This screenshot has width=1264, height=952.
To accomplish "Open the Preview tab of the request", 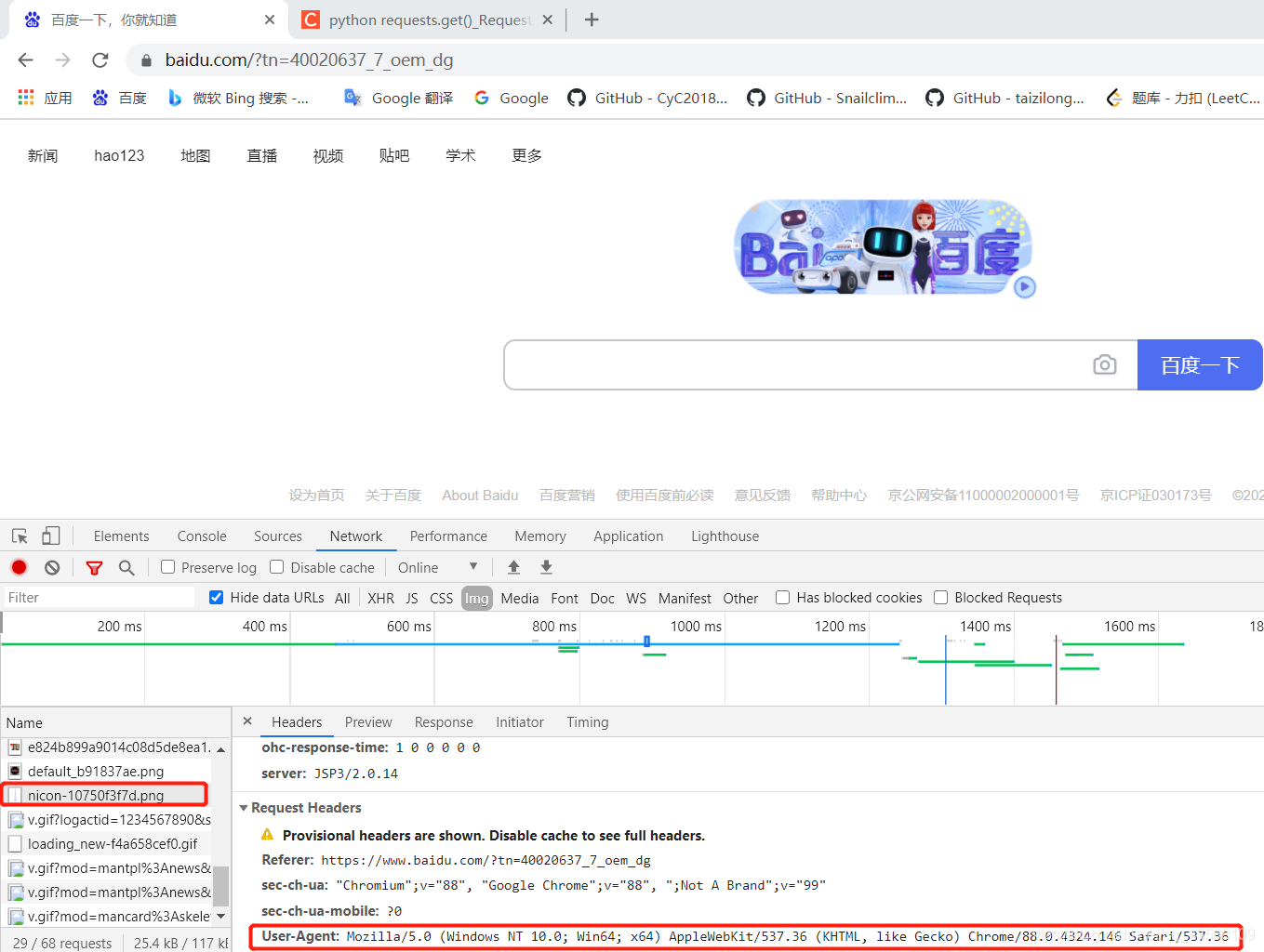I will pyautogui.click(x=368, y=722).
